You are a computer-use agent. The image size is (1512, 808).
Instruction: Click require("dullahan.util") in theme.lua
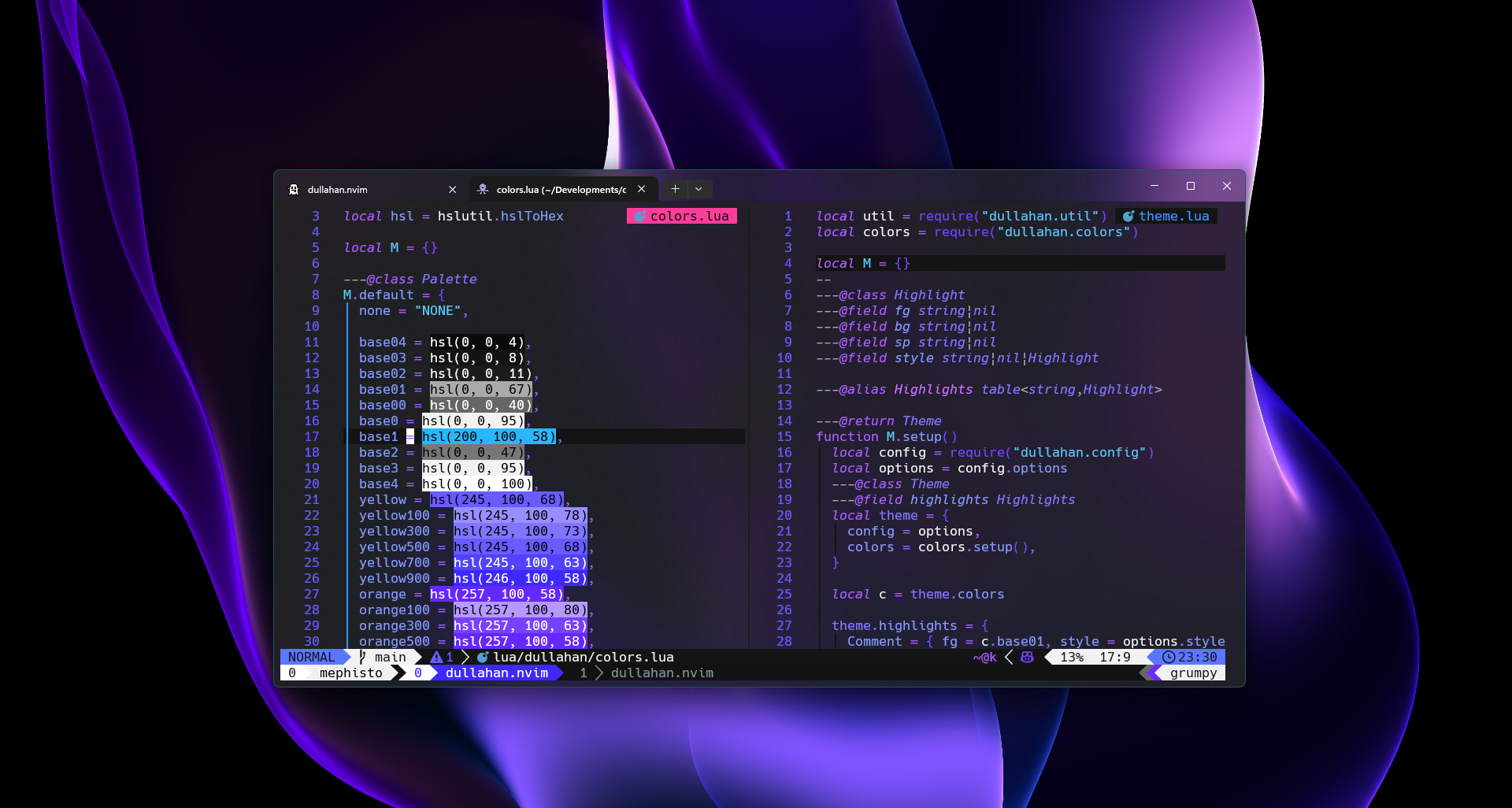(x=1013, y=216)
